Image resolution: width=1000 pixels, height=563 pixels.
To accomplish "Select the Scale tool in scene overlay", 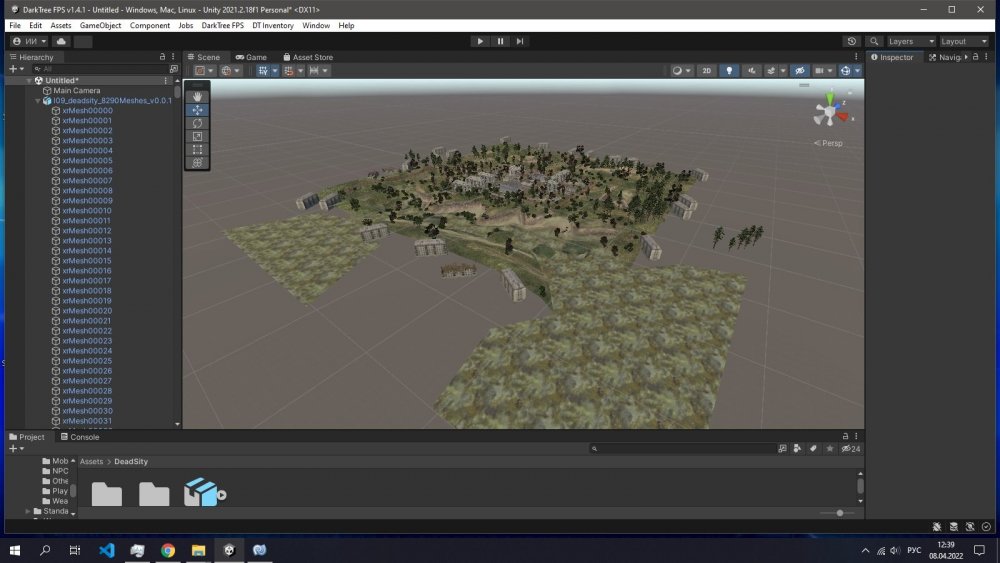I will pyautogui.click(x=197, y=136).
